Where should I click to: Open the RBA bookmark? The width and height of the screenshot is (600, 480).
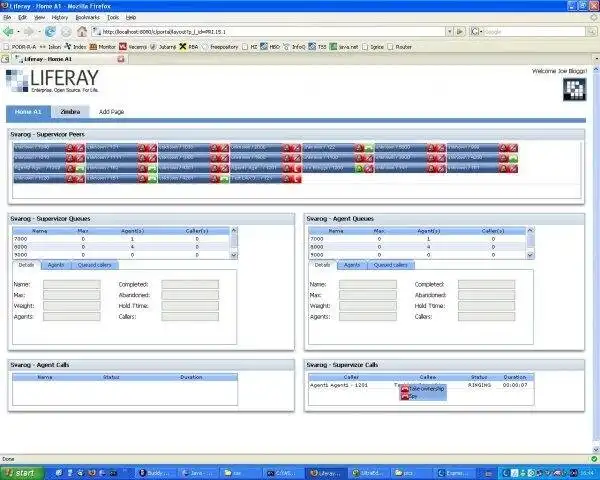(x=189, y=47)
